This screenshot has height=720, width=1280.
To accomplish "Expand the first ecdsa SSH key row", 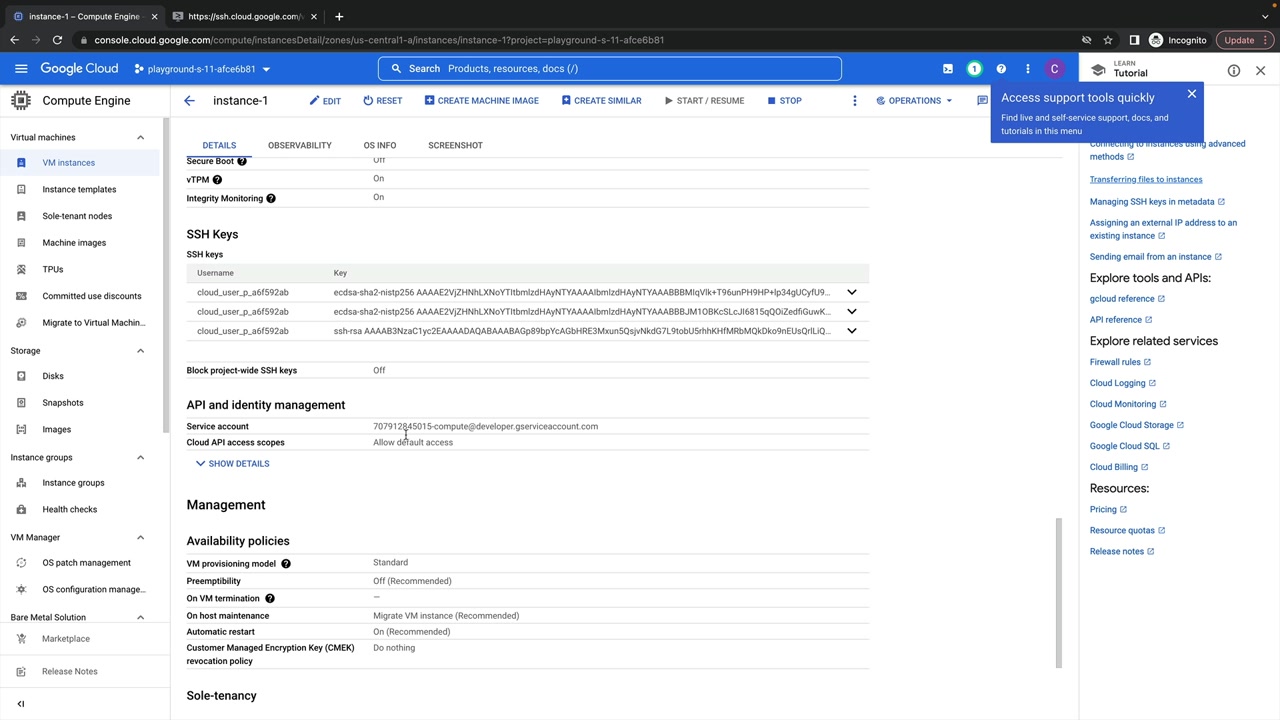I will tap(852, 293).
